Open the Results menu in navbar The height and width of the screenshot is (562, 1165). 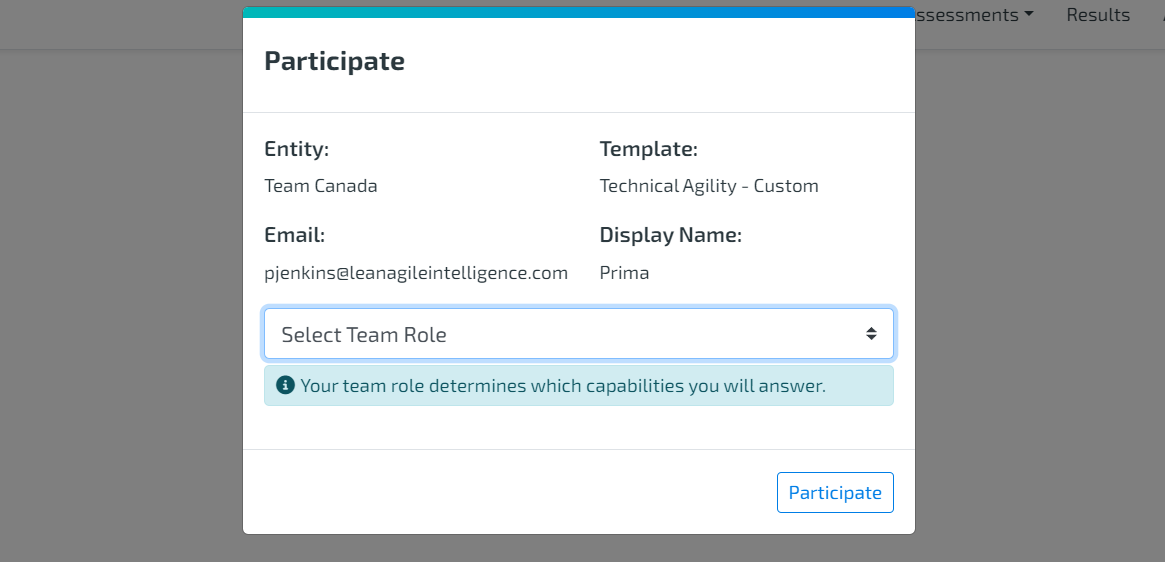point(1098,15)
